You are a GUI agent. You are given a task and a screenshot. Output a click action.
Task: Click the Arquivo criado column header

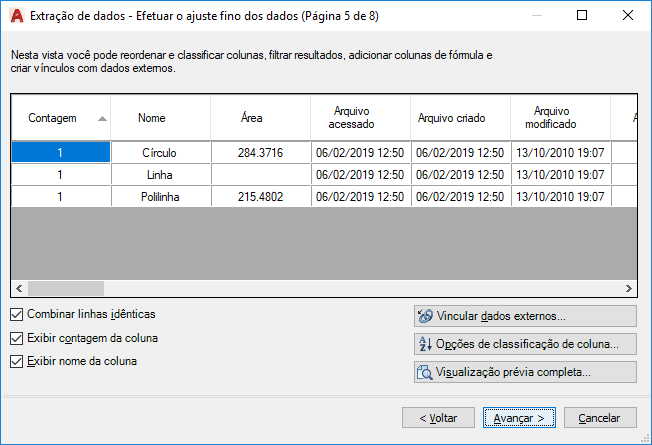[x=451, y=118]
